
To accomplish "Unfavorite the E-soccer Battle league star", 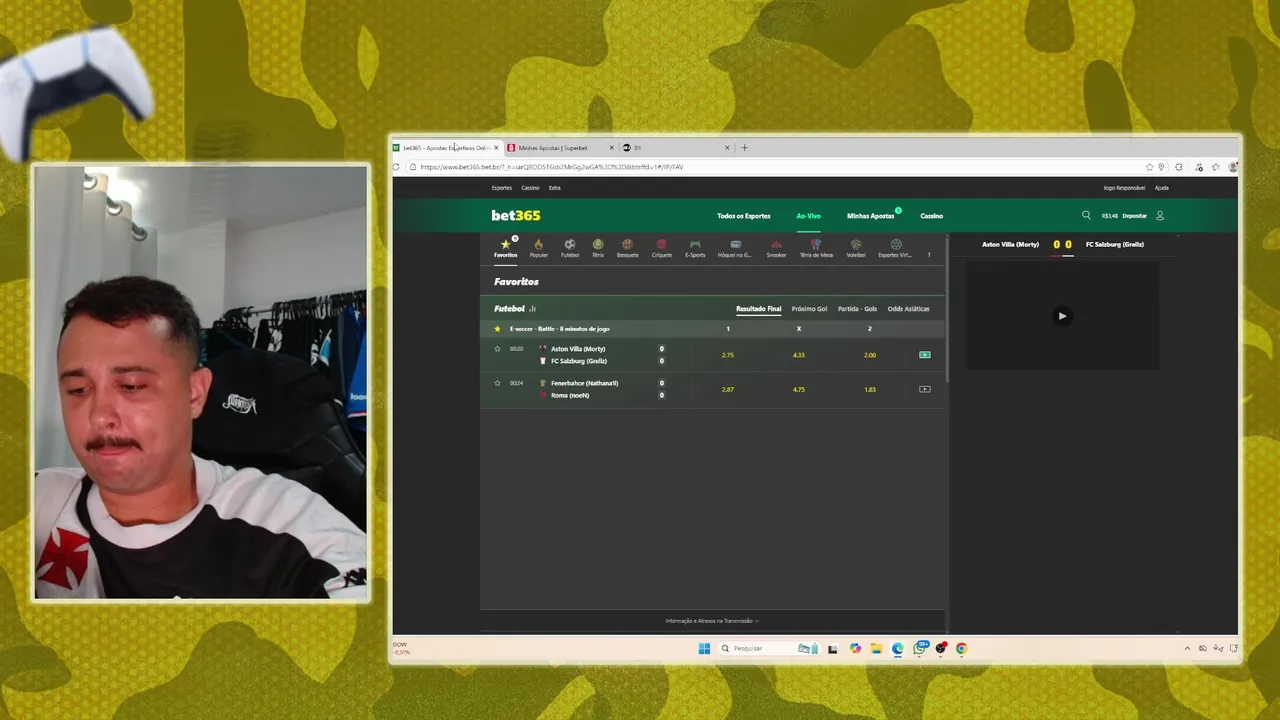I will click(497, 329).
